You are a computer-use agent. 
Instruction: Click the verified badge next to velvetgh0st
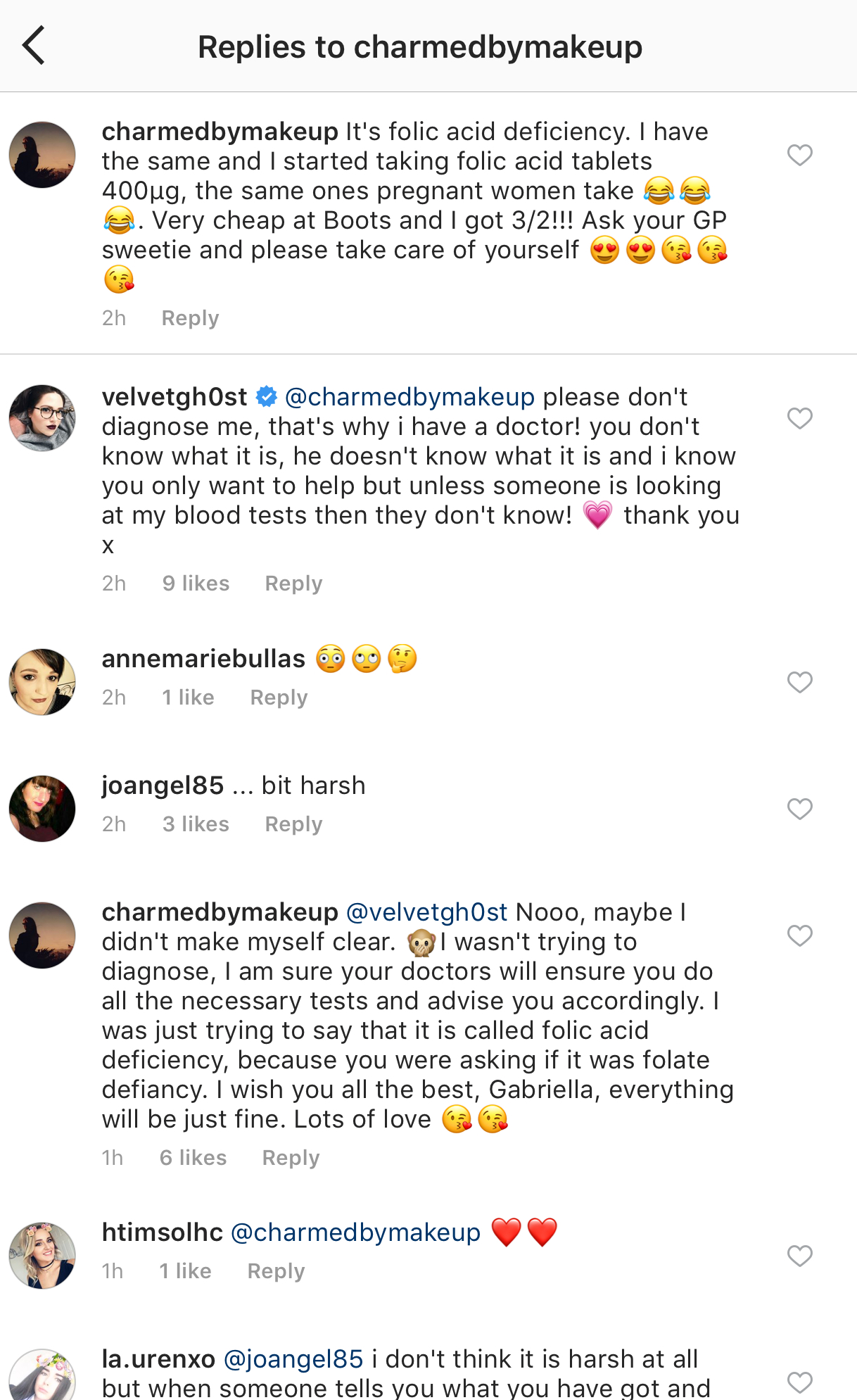coord(267,397)
